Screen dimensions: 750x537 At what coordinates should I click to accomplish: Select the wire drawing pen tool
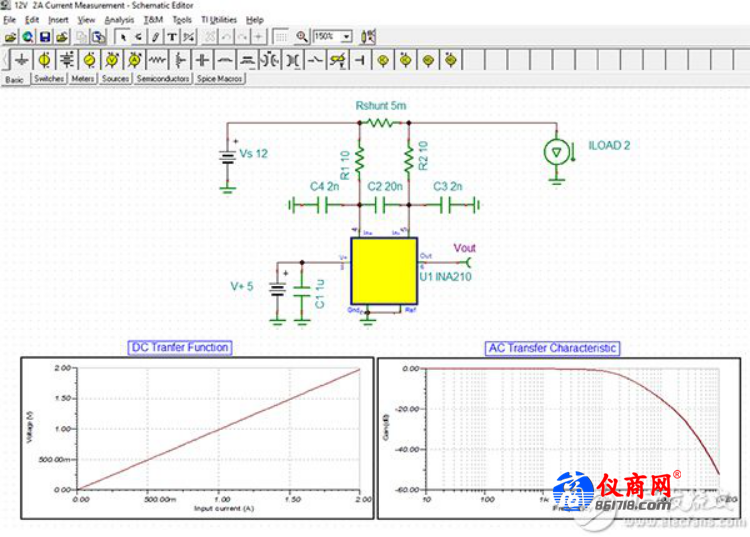point(155,37)
